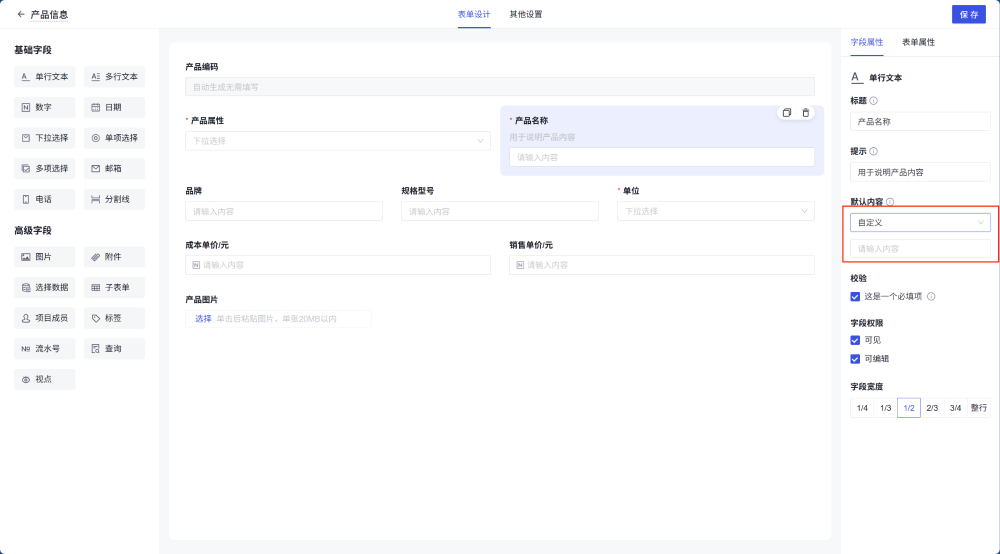
Task: Expand the 单位 dropdown select
Action: pyautogui.click(x=715, y=211)
